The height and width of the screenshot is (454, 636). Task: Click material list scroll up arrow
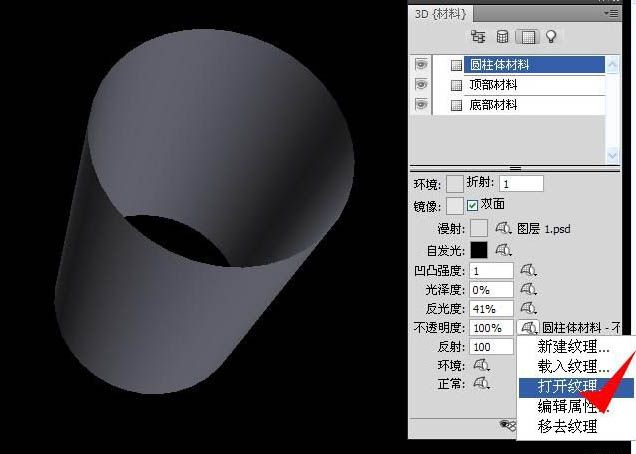click(x=612, y=64)
